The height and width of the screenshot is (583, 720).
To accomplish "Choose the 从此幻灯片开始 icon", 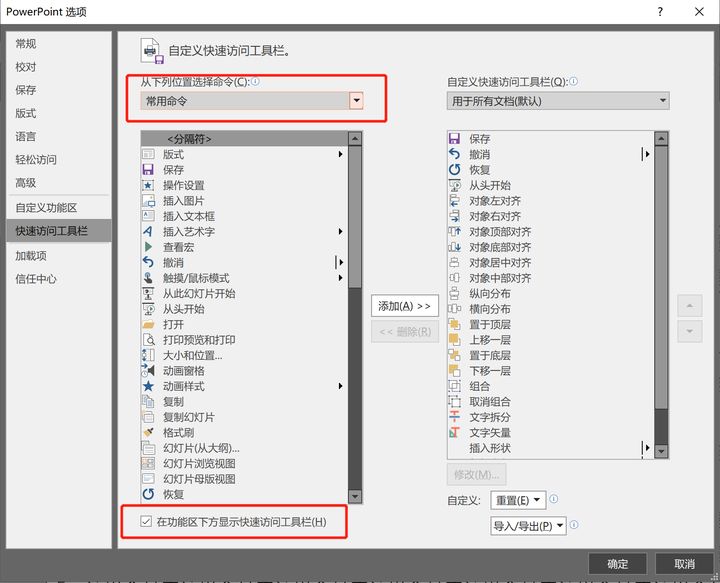I will point(148,294).
